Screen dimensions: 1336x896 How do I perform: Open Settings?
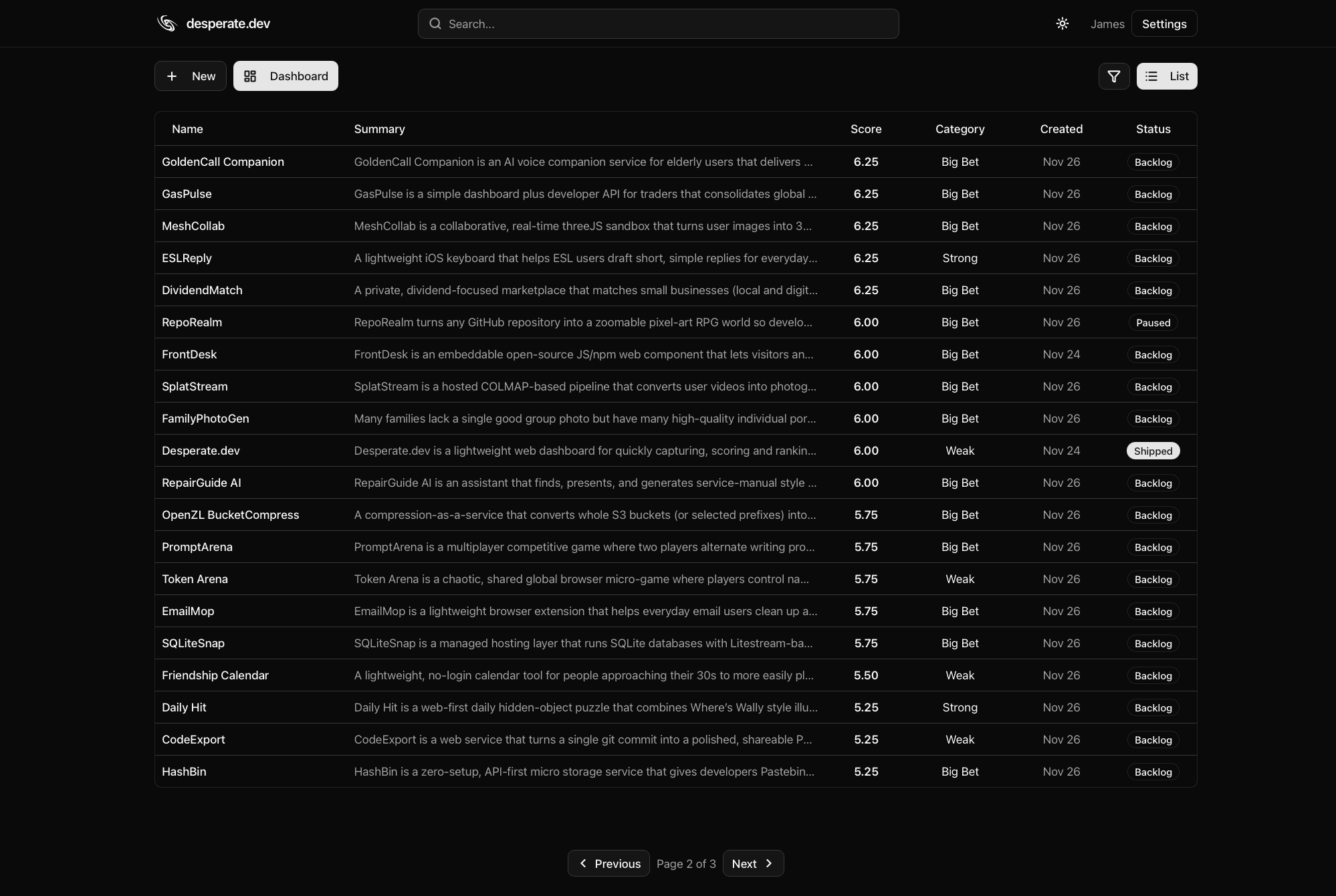point(1163,23)
